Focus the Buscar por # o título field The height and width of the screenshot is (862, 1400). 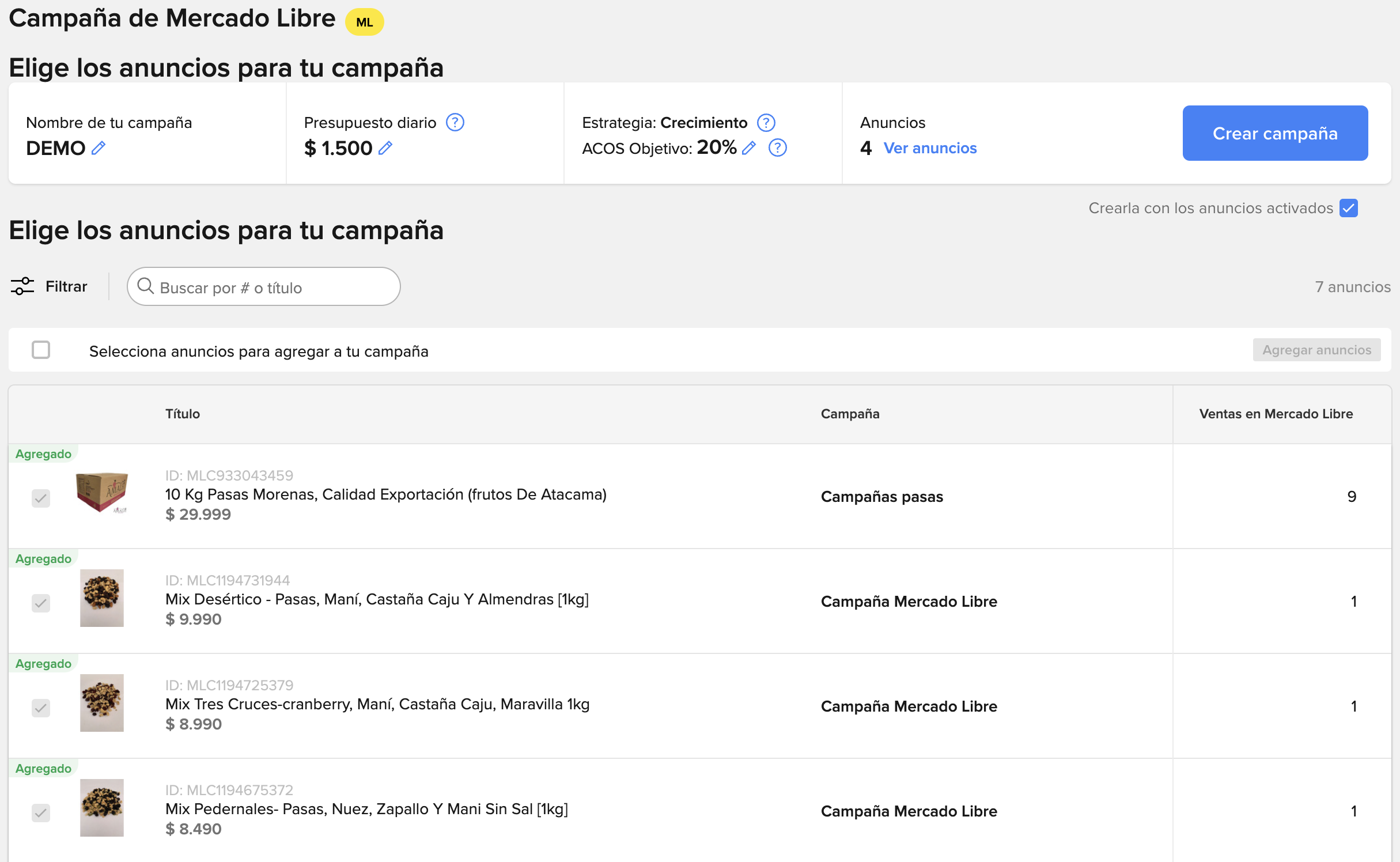coord(264,286)
